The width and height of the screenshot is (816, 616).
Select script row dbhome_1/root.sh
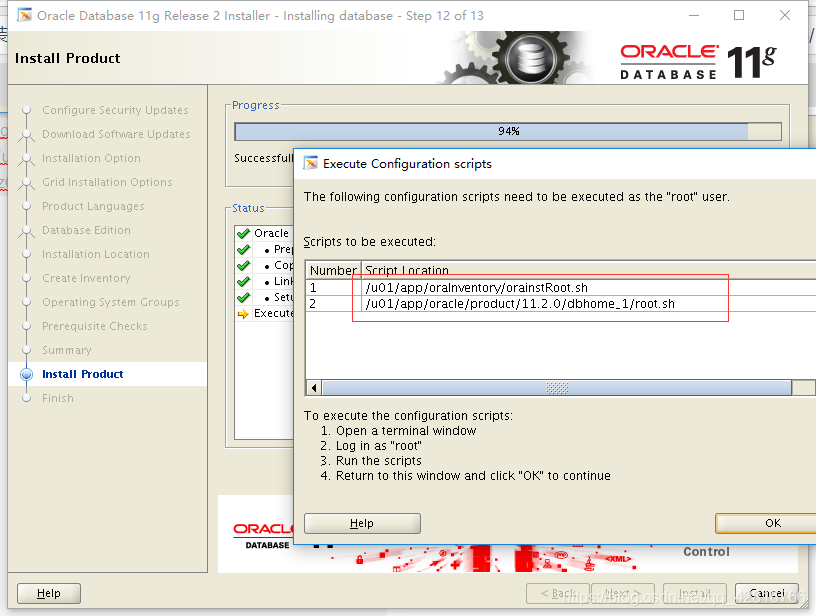click(x=560, y=304)
